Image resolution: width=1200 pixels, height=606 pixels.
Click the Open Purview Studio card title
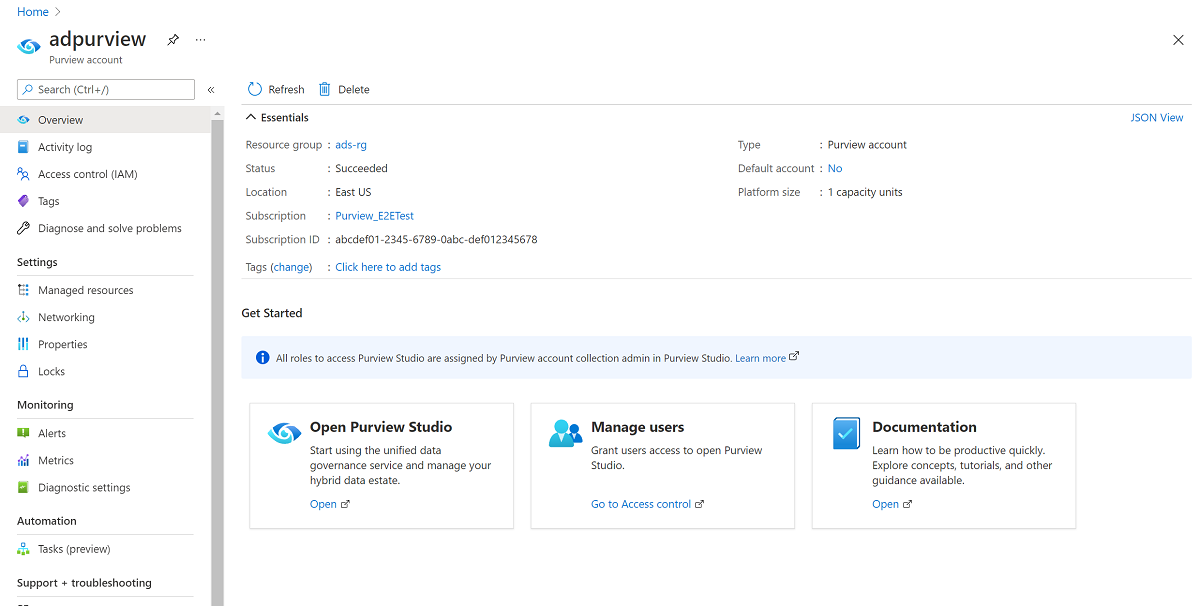pos(381,427)
